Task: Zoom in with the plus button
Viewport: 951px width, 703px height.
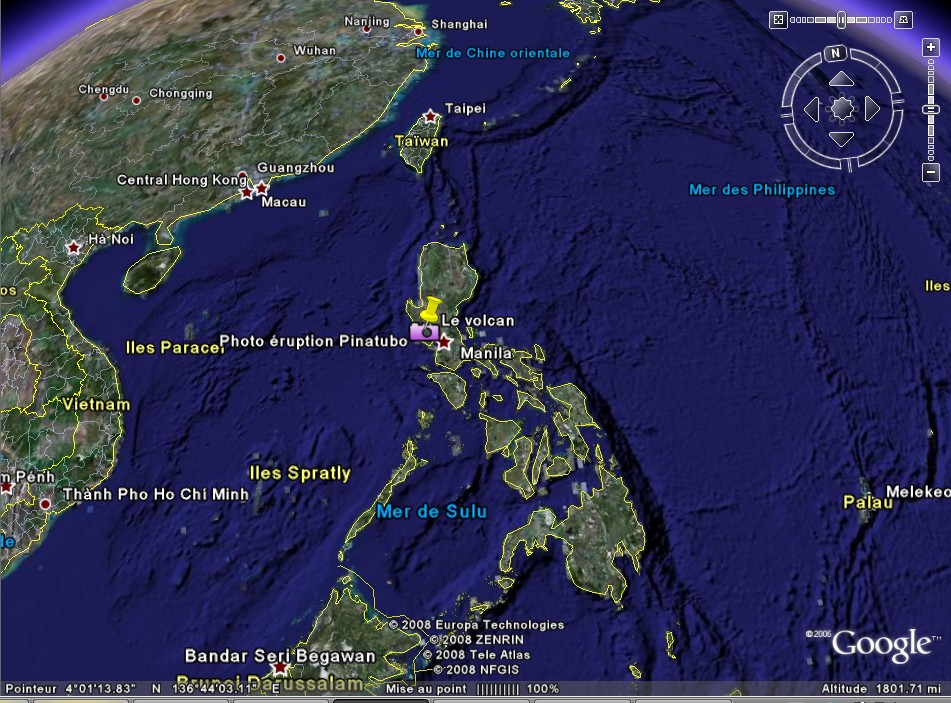Action: [x=931, y=47]
